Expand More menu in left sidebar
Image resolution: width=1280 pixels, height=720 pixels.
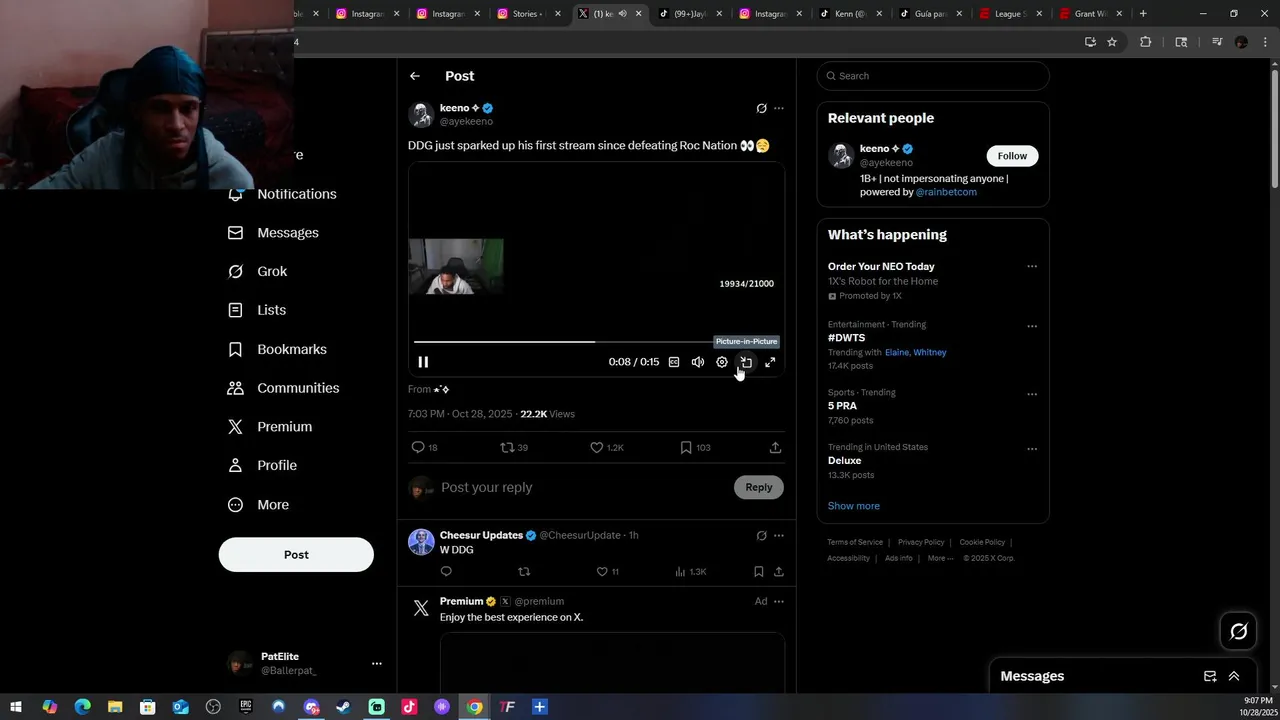[x=258, y=505]
